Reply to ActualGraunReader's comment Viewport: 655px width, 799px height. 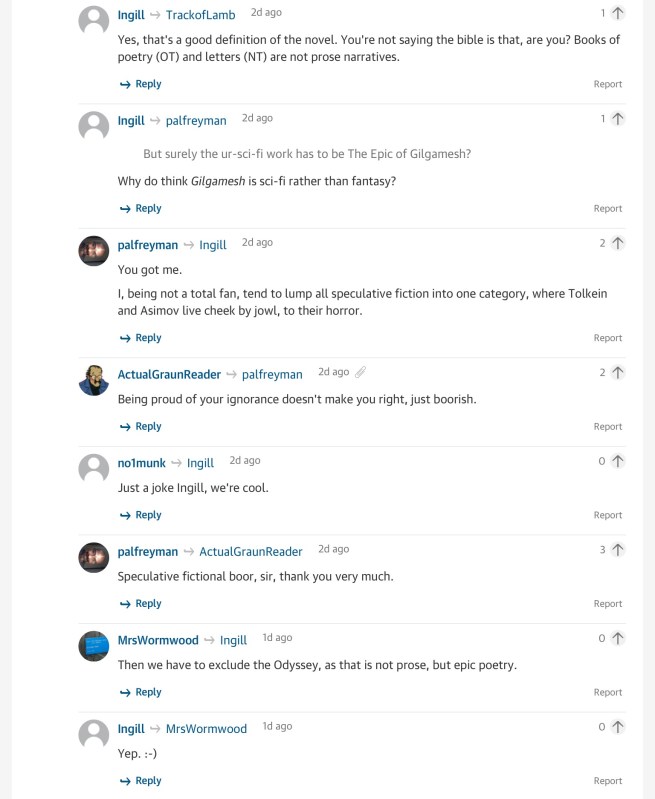tap(140, 427)
